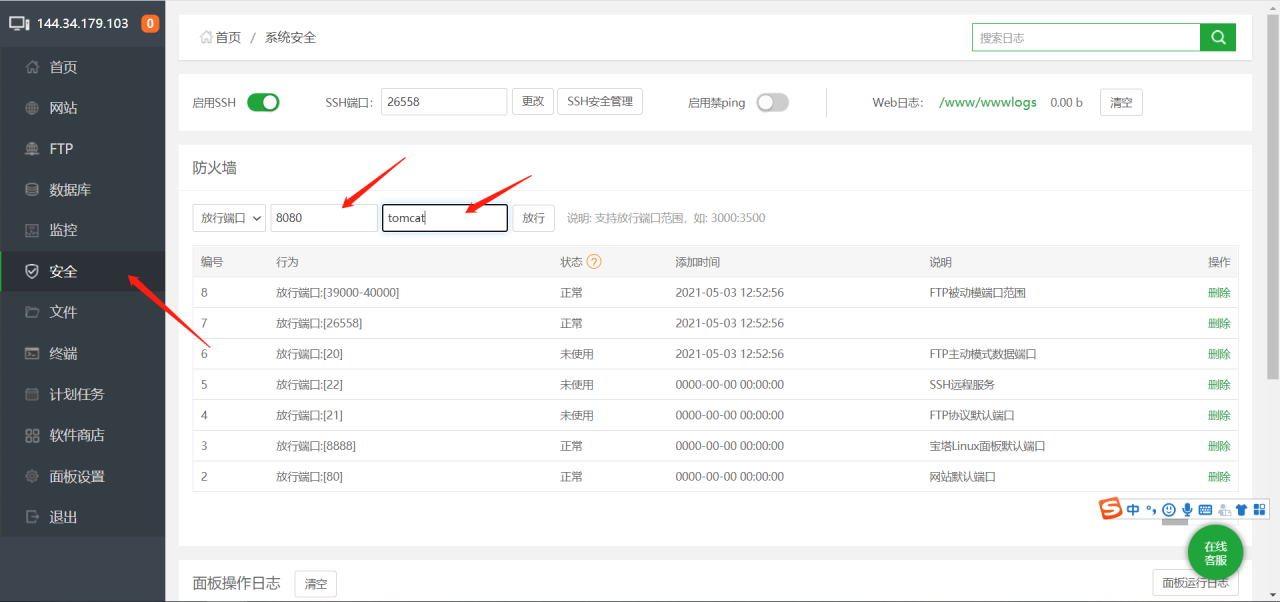
Task: Delete the port 8888 firewall rule
Action: 1219,445
